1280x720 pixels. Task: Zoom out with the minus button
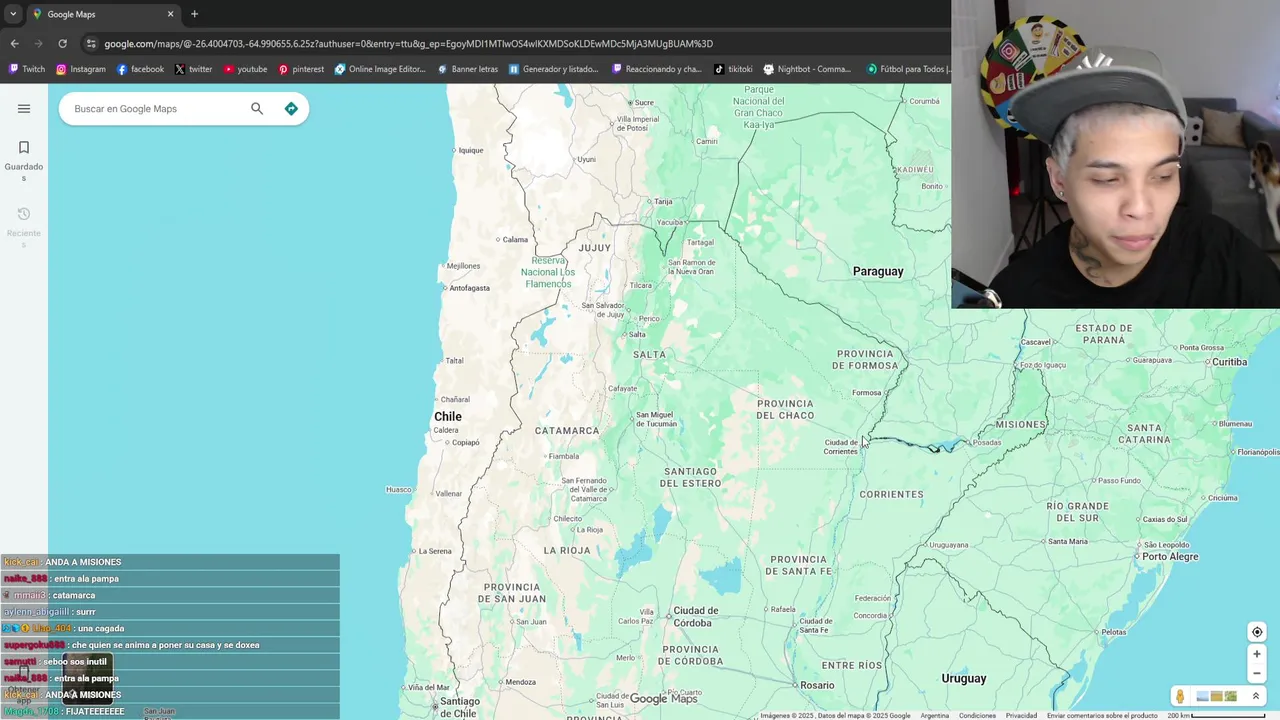(1257, 673)
